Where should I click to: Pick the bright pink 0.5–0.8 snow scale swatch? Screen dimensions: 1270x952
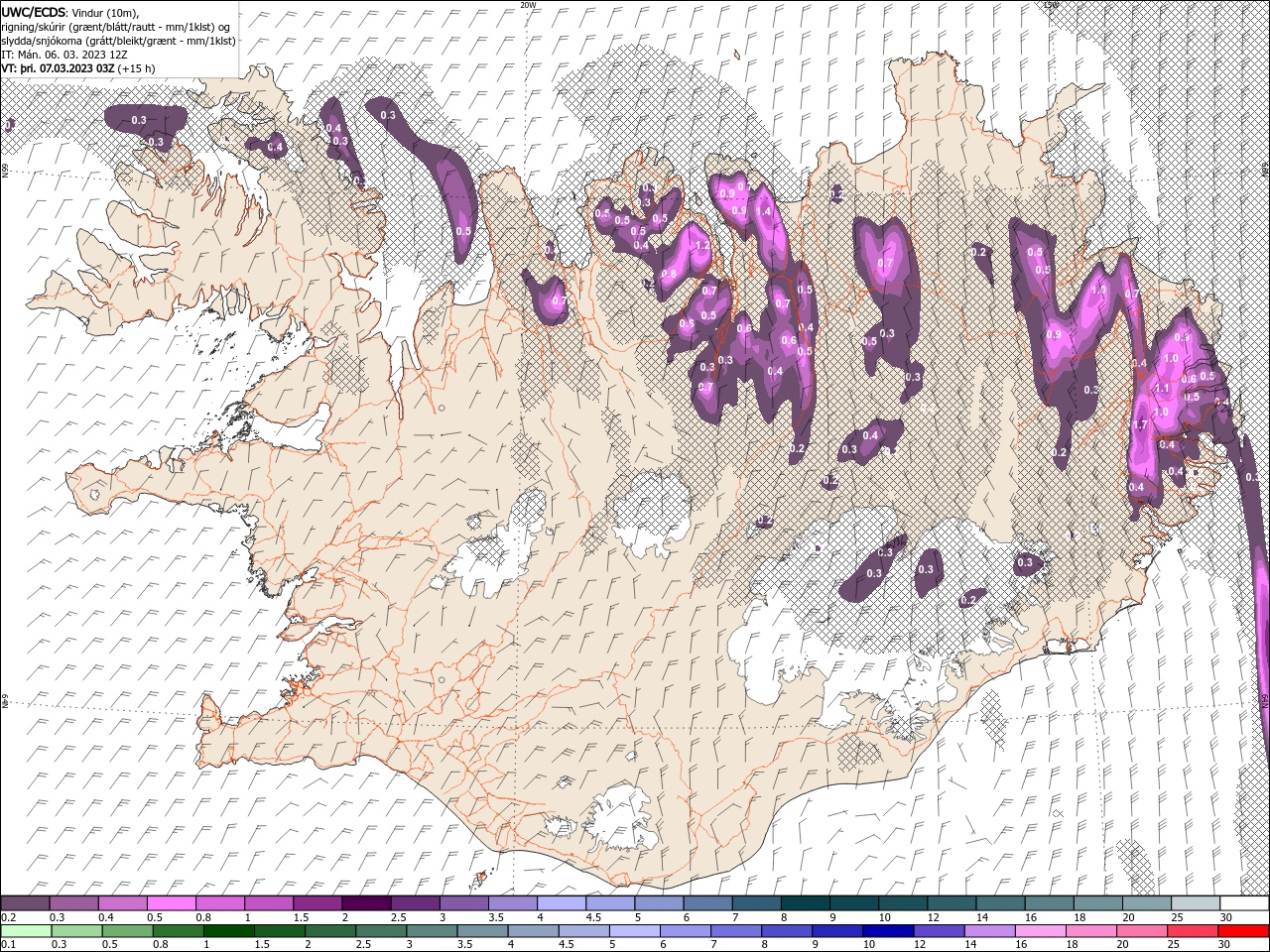(171, 903)
